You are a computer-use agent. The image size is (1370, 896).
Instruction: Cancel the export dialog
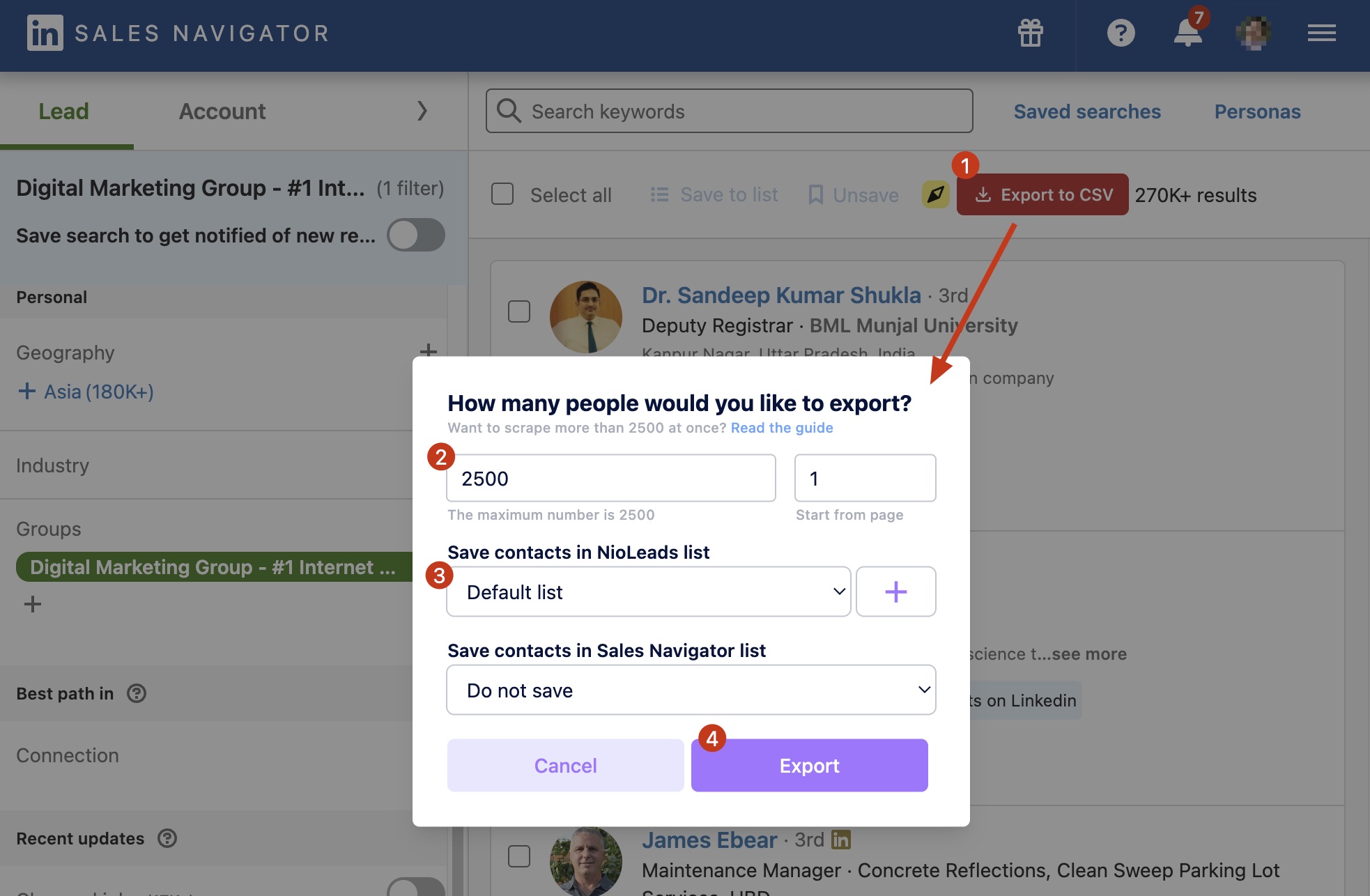click(x=565, y=765)
